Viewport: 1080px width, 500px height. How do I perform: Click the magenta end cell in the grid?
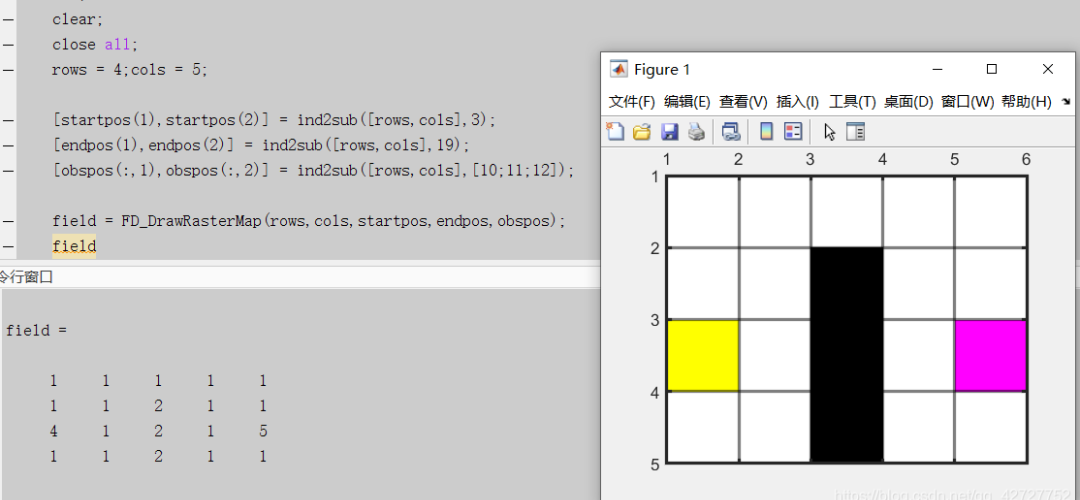pyautogui.click(x=991, y=355)
